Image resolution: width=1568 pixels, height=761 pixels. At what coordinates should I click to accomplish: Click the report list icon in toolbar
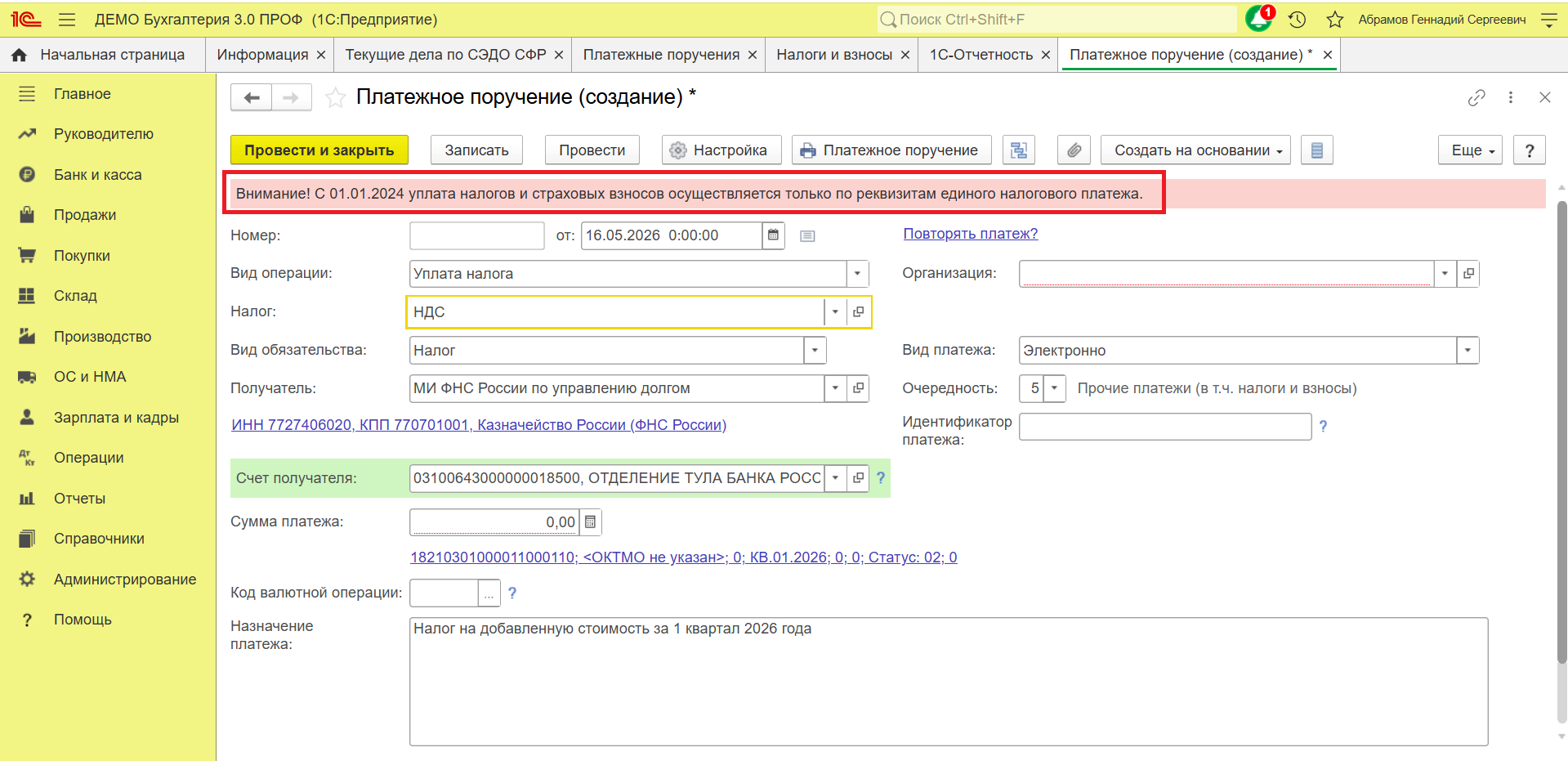tap(1316, 150)
